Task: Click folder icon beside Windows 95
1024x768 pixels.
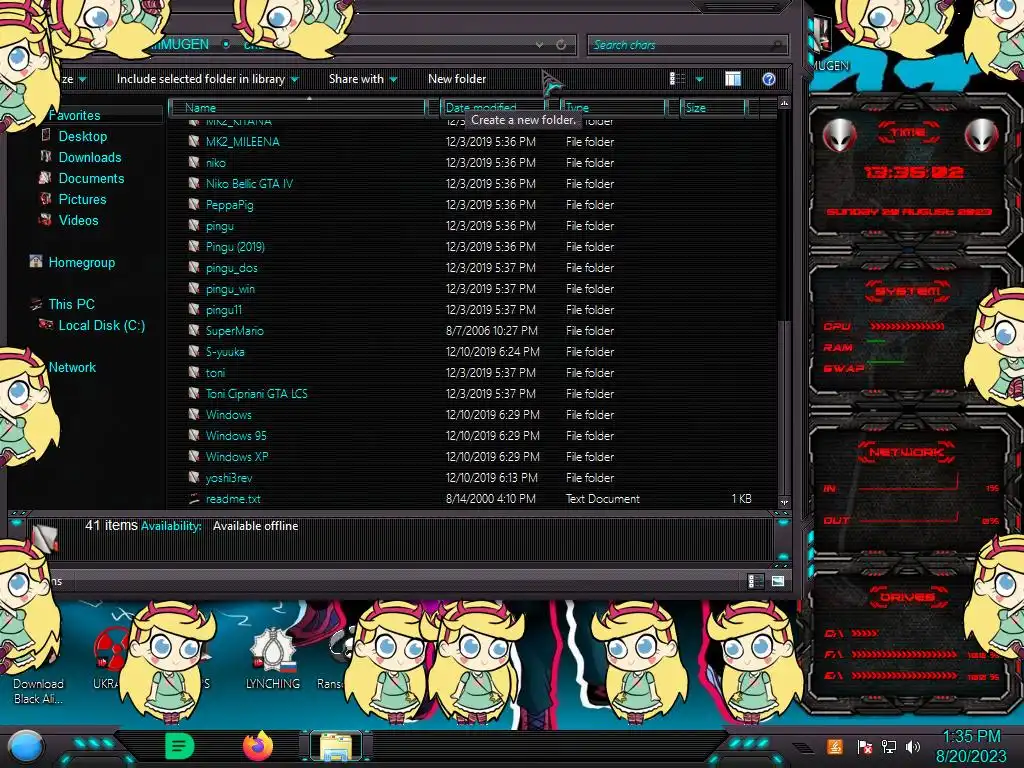Action: pyautogui.click(x=194, y=436)
